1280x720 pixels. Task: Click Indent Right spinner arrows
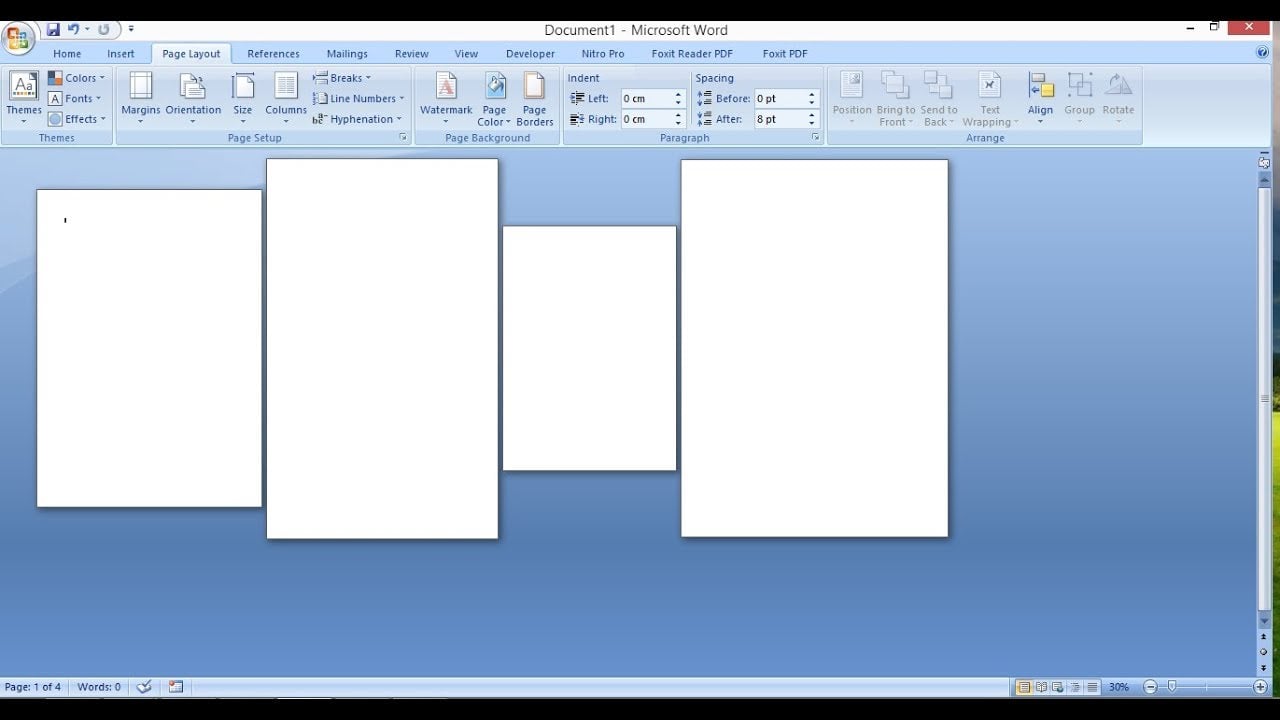pos(678,119)
